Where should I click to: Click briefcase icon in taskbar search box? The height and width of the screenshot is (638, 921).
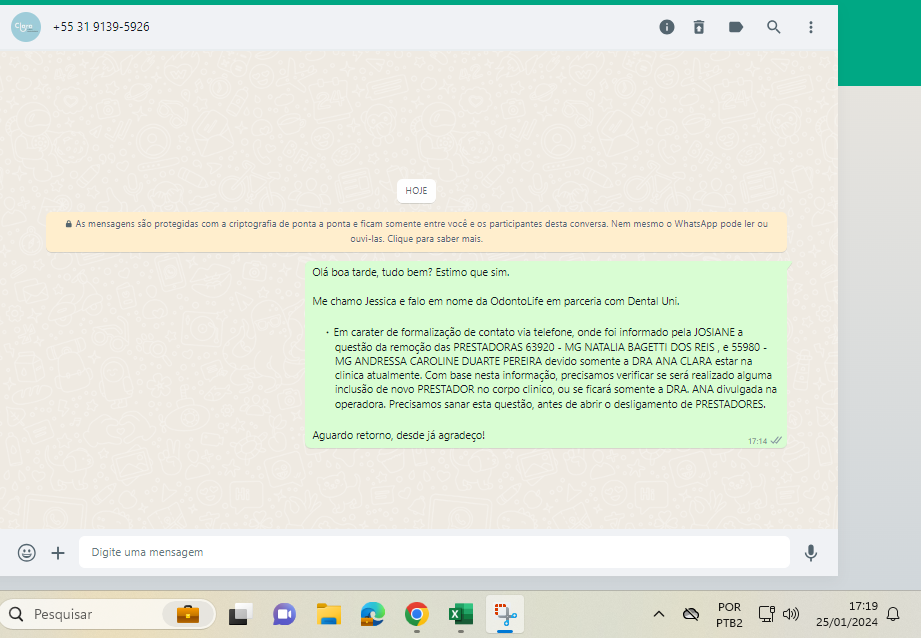tap(188, 615)
